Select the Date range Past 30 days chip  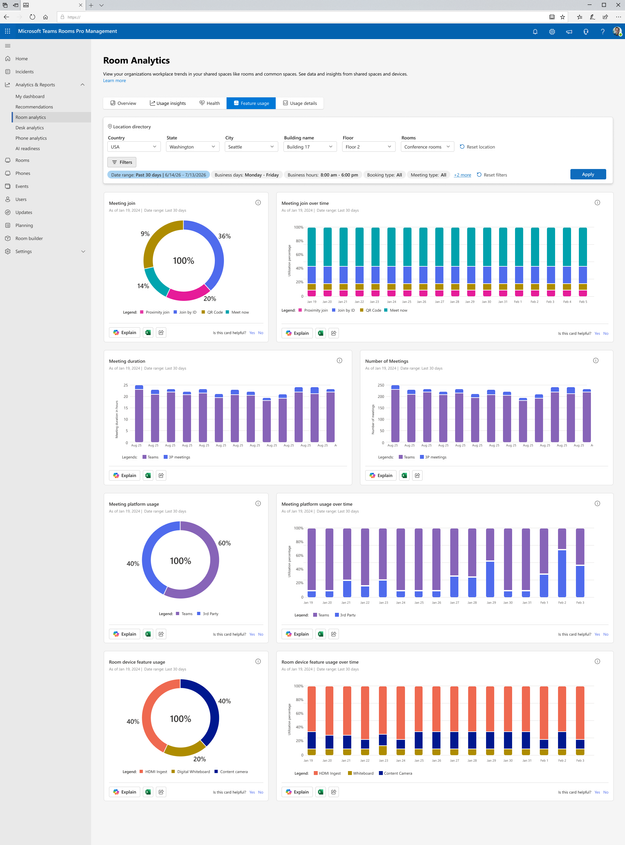tap(158, 175)
